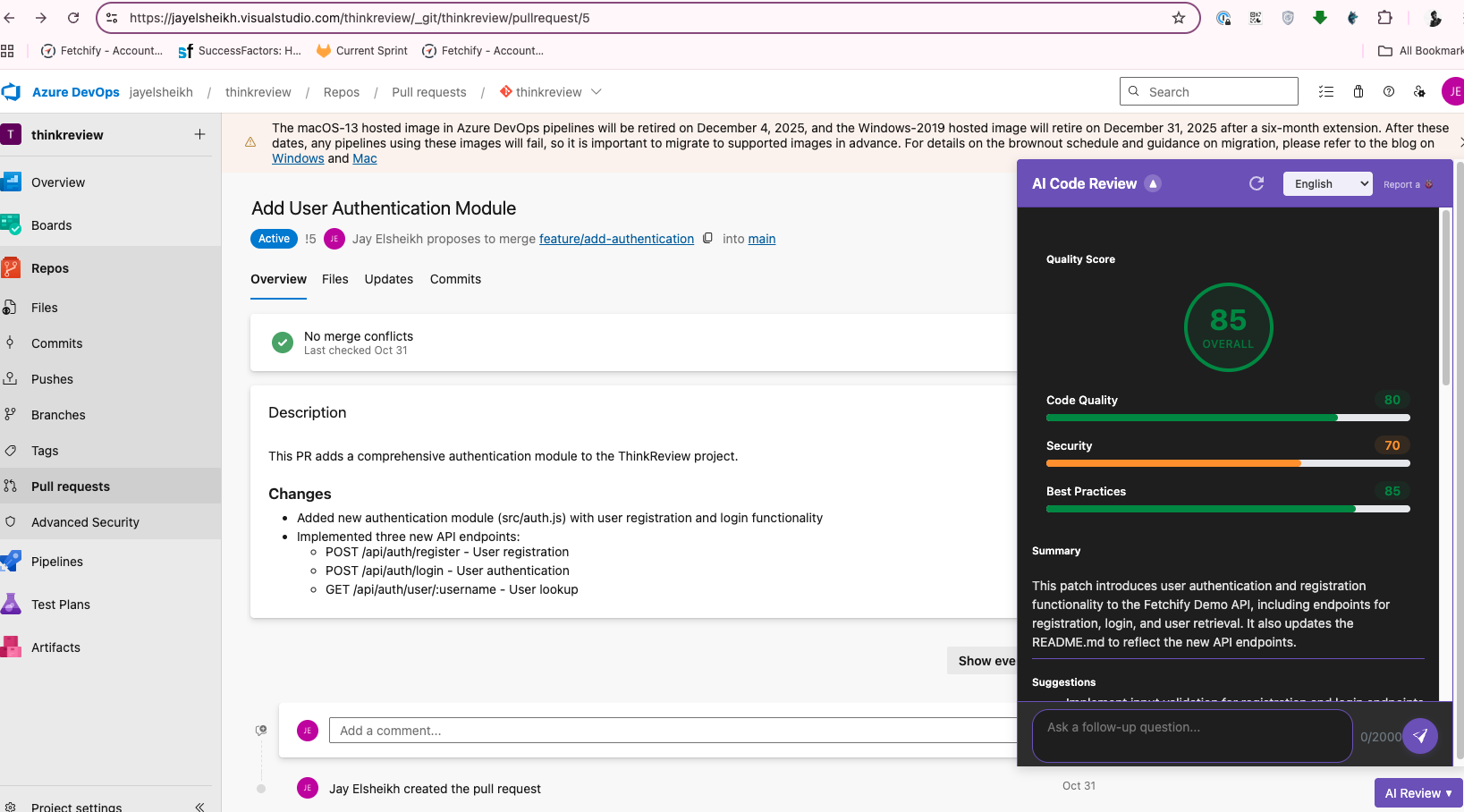
Task: Click the help question mark icon
Action: coord(1389,91)
